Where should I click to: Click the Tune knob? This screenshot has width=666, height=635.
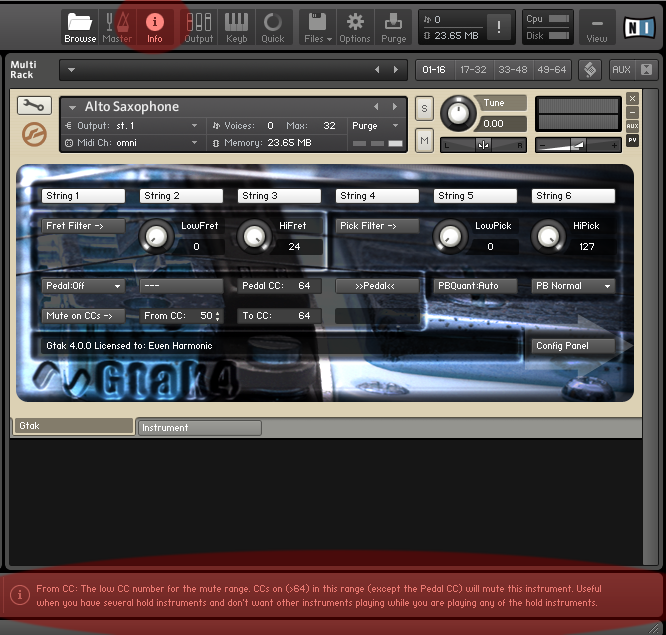point(458,112)
